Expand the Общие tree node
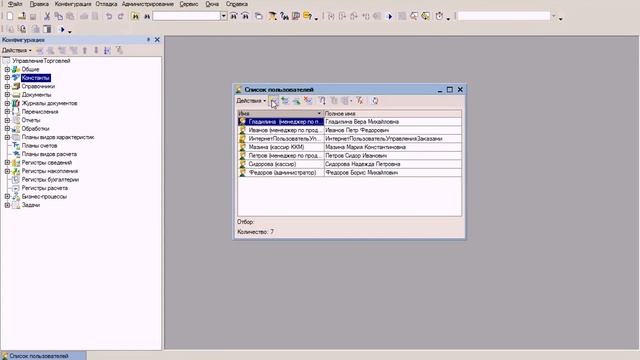 point(7,69)
